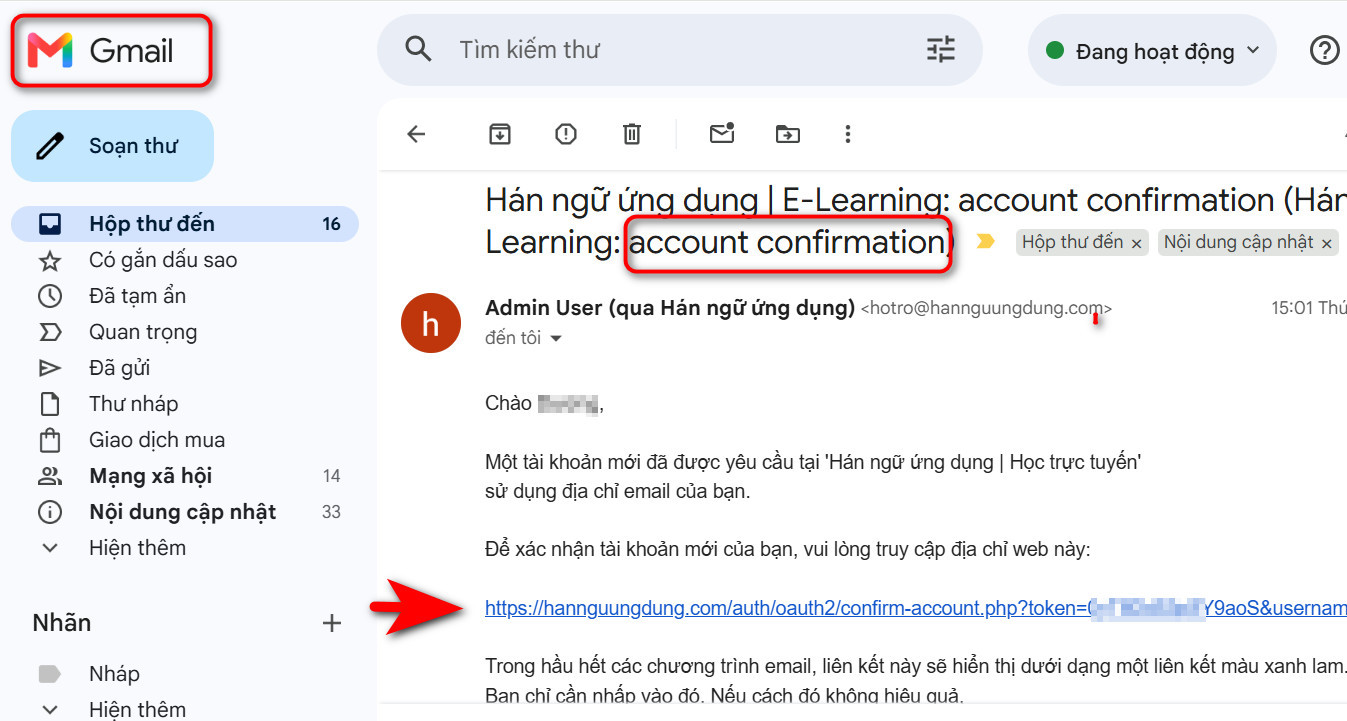1347x721 pixels.
Task: Open the 'Nháp' label
Action: pos(114,674)
